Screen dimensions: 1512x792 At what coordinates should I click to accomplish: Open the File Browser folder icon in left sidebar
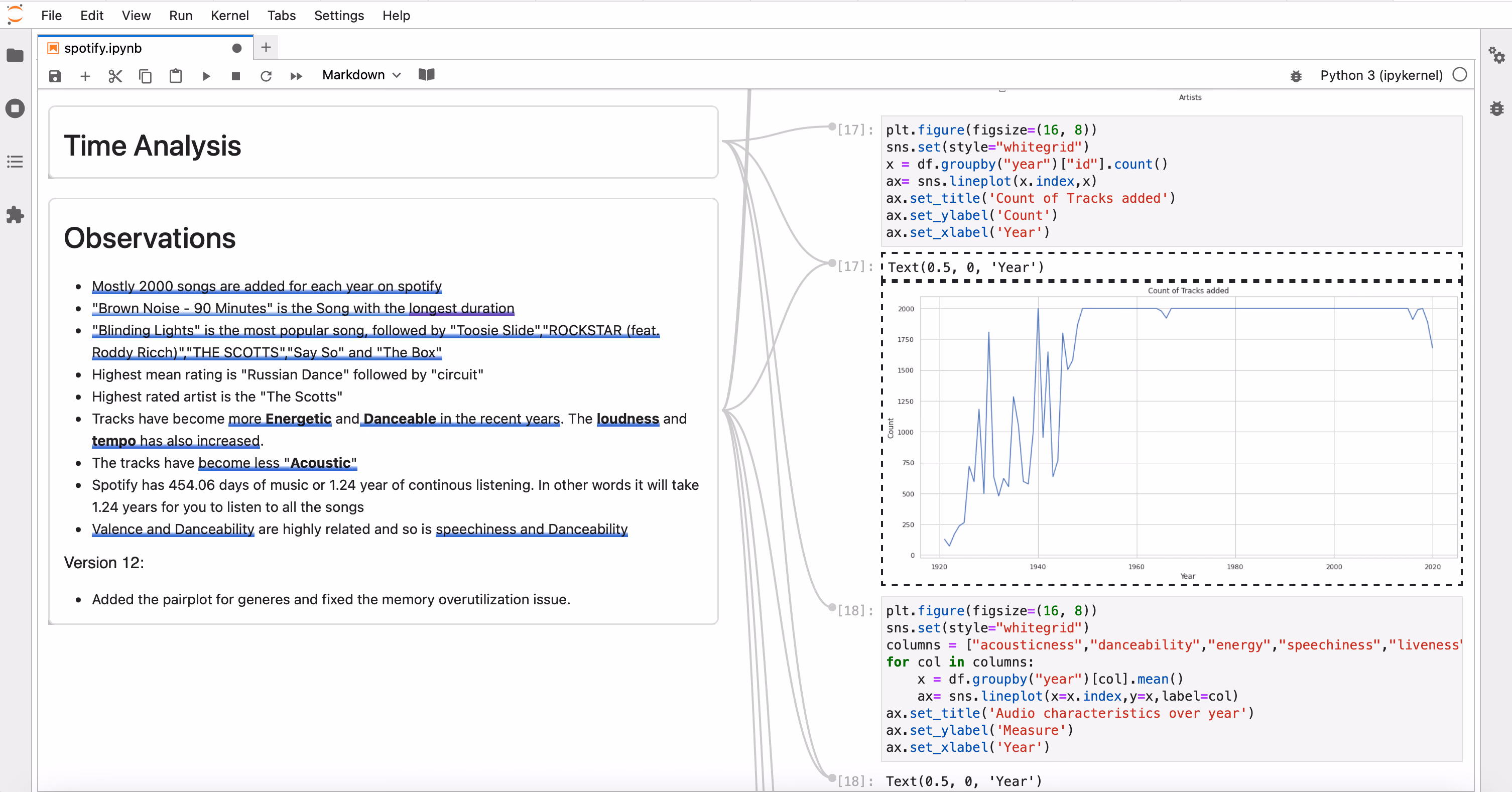tap(15, 56)
